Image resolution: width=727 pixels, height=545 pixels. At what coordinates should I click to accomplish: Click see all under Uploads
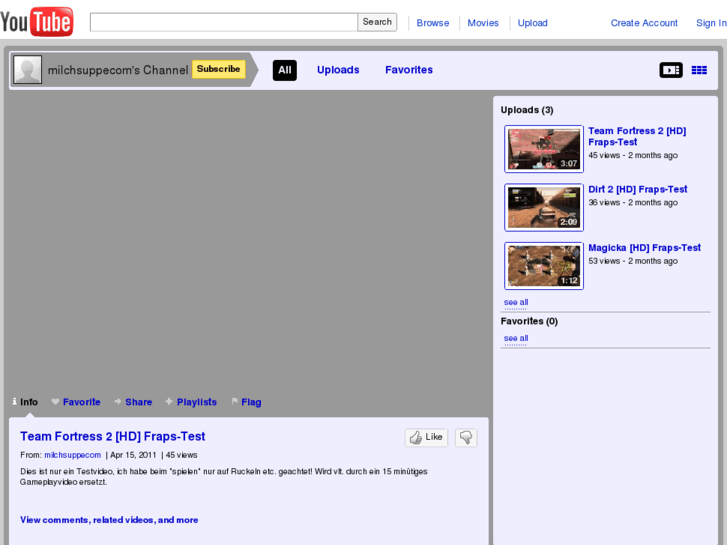516,302
